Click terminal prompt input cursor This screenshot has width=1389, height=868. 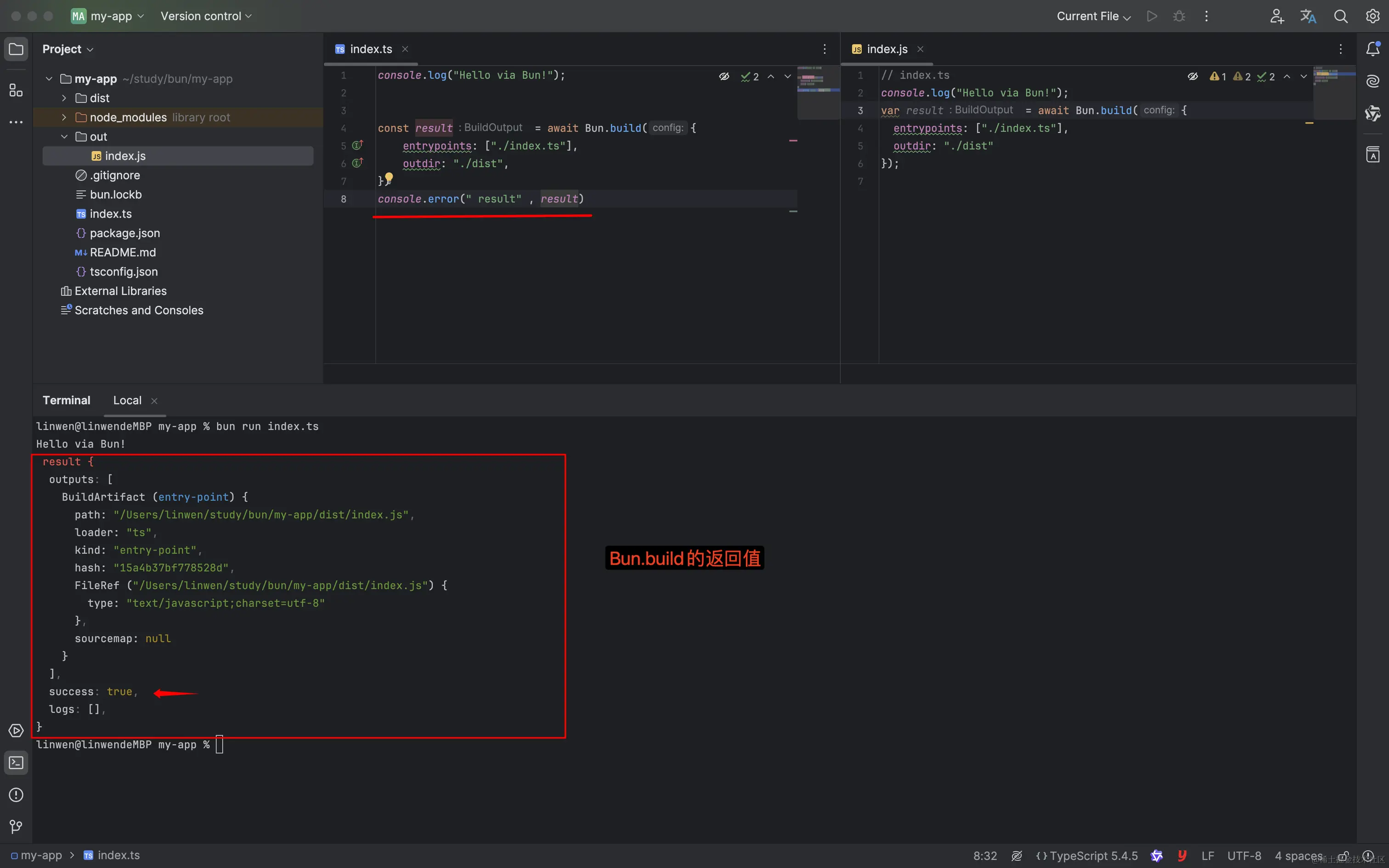tap(219, 744)
